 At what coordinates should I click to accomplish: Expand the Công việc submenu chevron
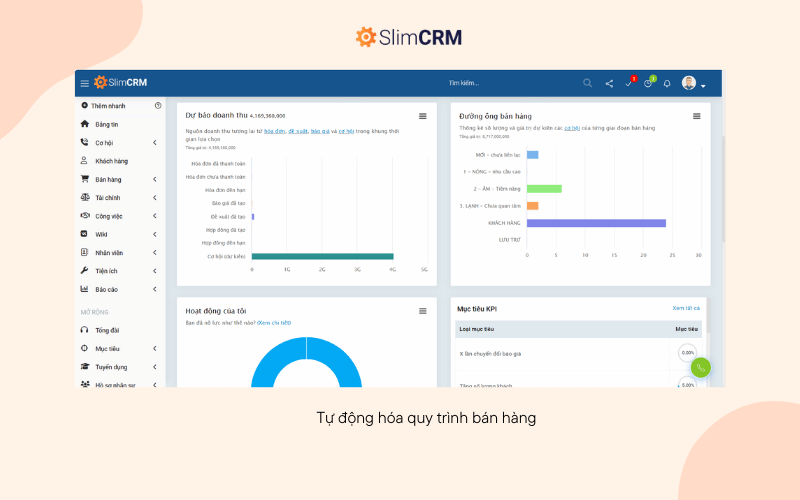click(155, 216)
